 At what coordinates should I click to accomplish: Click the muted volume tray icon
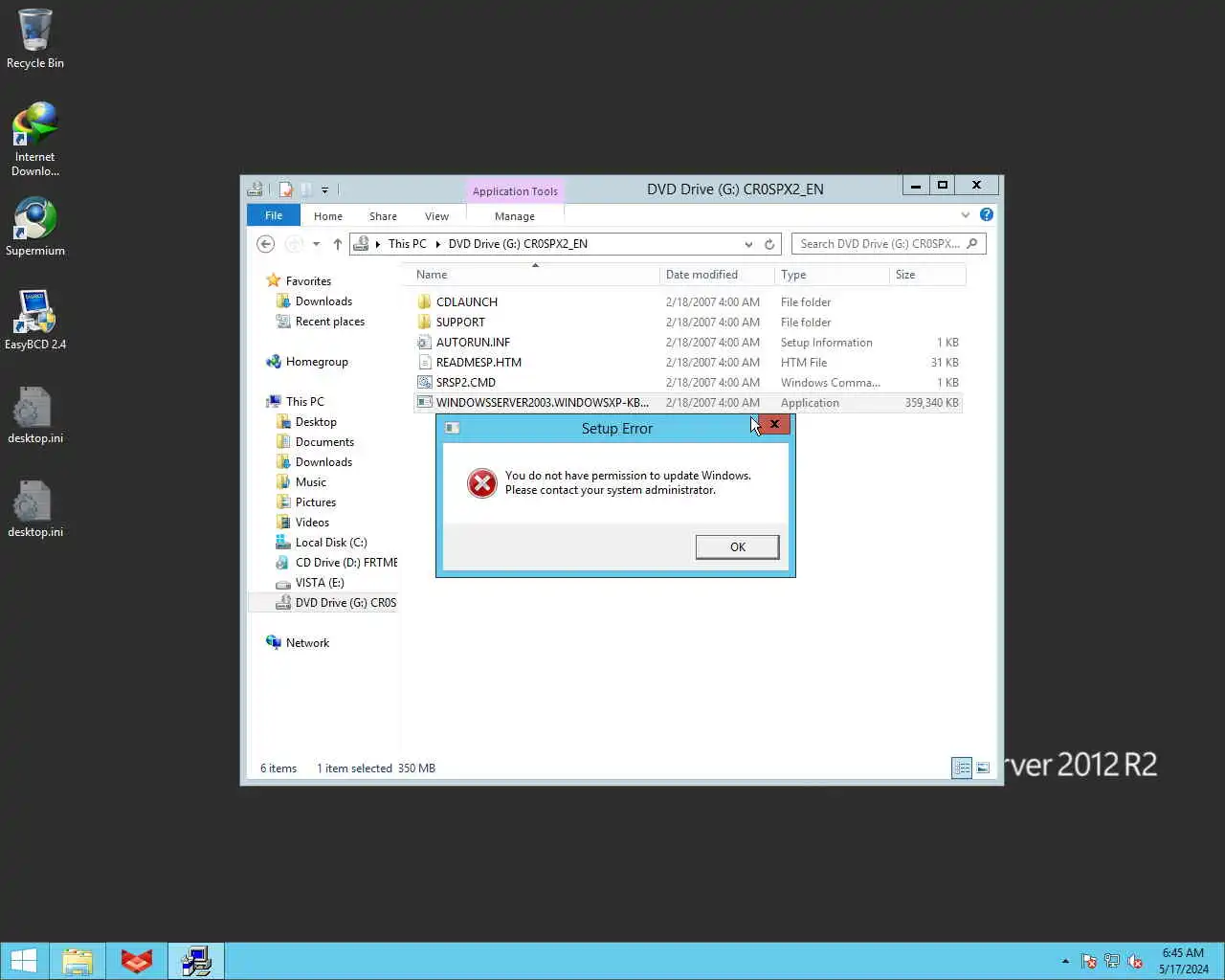click(x=1135, y=961)
